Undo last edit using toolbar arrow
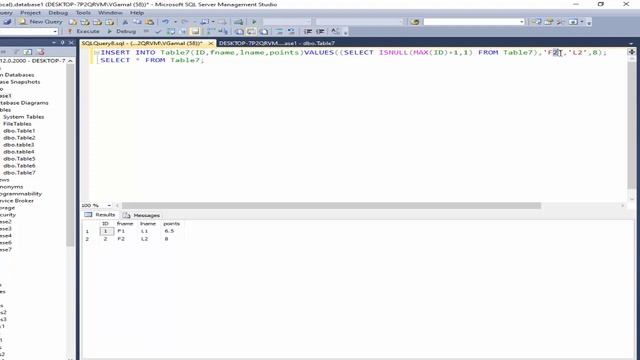 (x=165, y=22)
